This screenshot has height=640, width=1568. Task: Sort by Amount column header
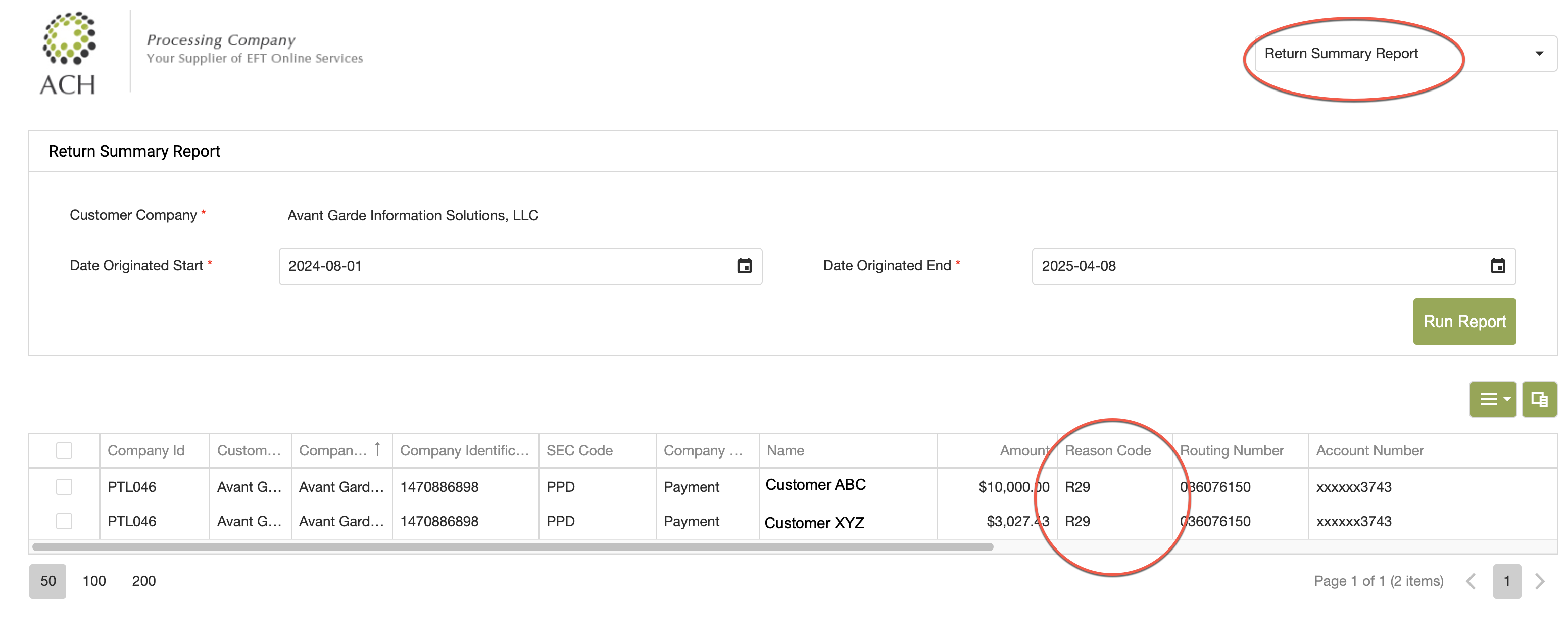tap(1024, 450)
